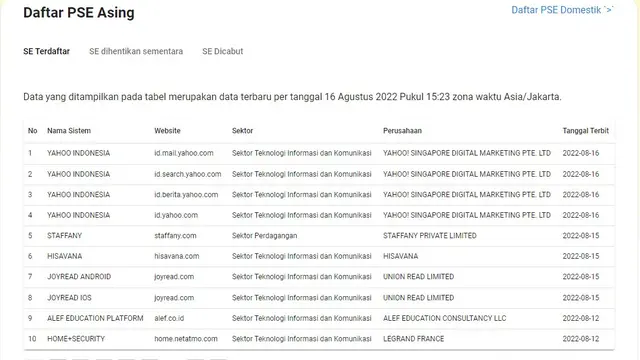This screenshot has width=640, height=360.
Task: Click Yahoo Singapore company in row 2
Action: (x=467, y=174)
